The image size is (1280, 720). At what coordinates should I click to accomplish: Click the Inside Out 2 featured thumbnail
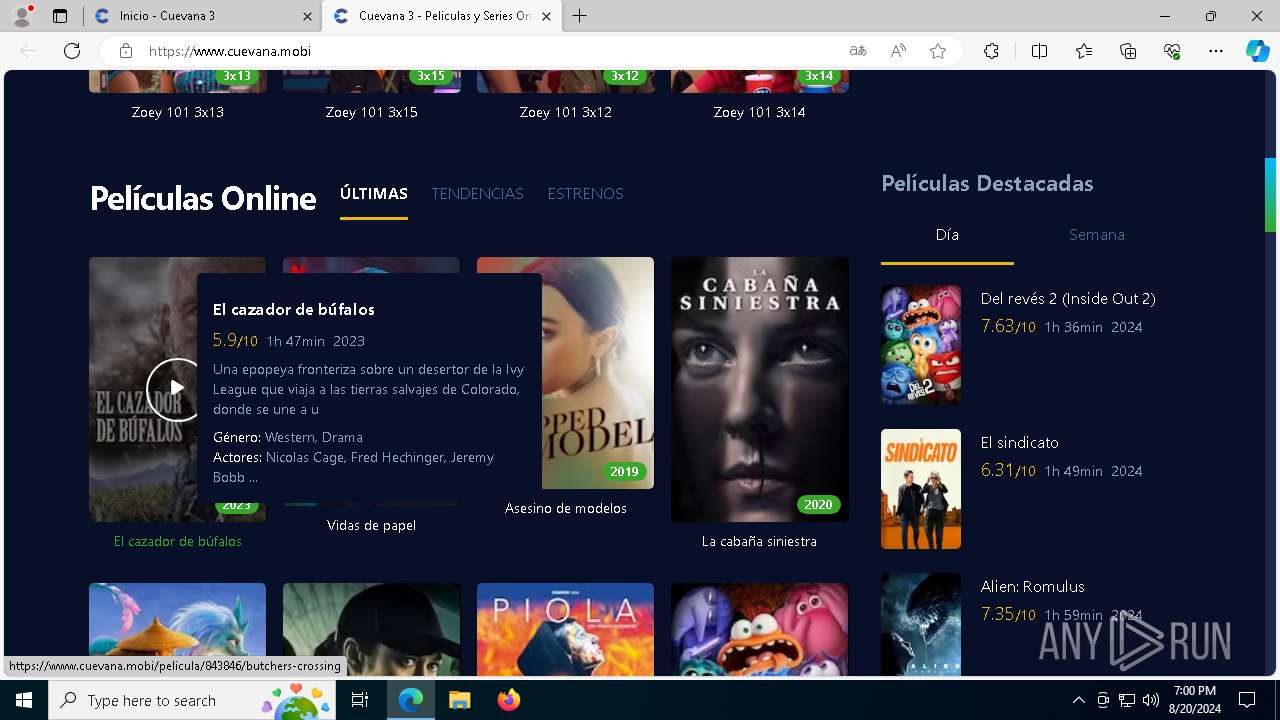[x=921, y=345]
